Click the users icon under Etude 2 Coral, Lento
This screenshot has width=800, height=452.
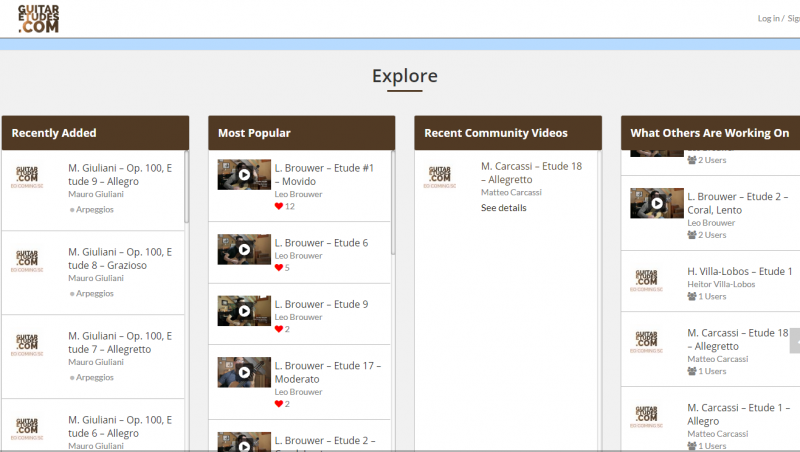(x=692, y=235)
